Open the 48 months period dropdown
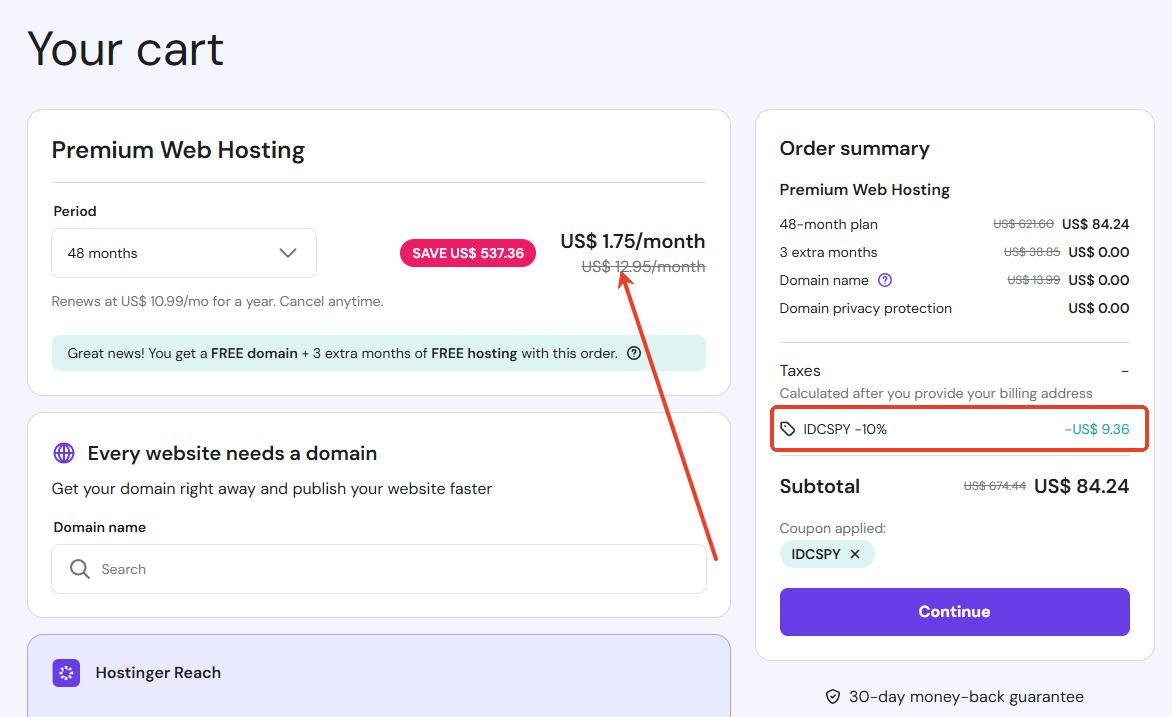 click(183, 253)
